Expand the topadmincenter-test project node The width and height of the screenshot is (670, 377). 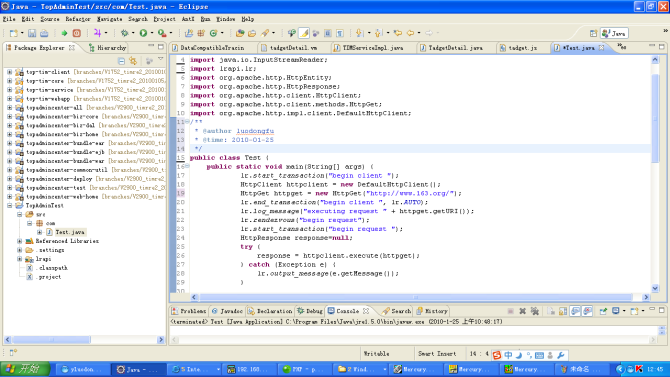9,188
